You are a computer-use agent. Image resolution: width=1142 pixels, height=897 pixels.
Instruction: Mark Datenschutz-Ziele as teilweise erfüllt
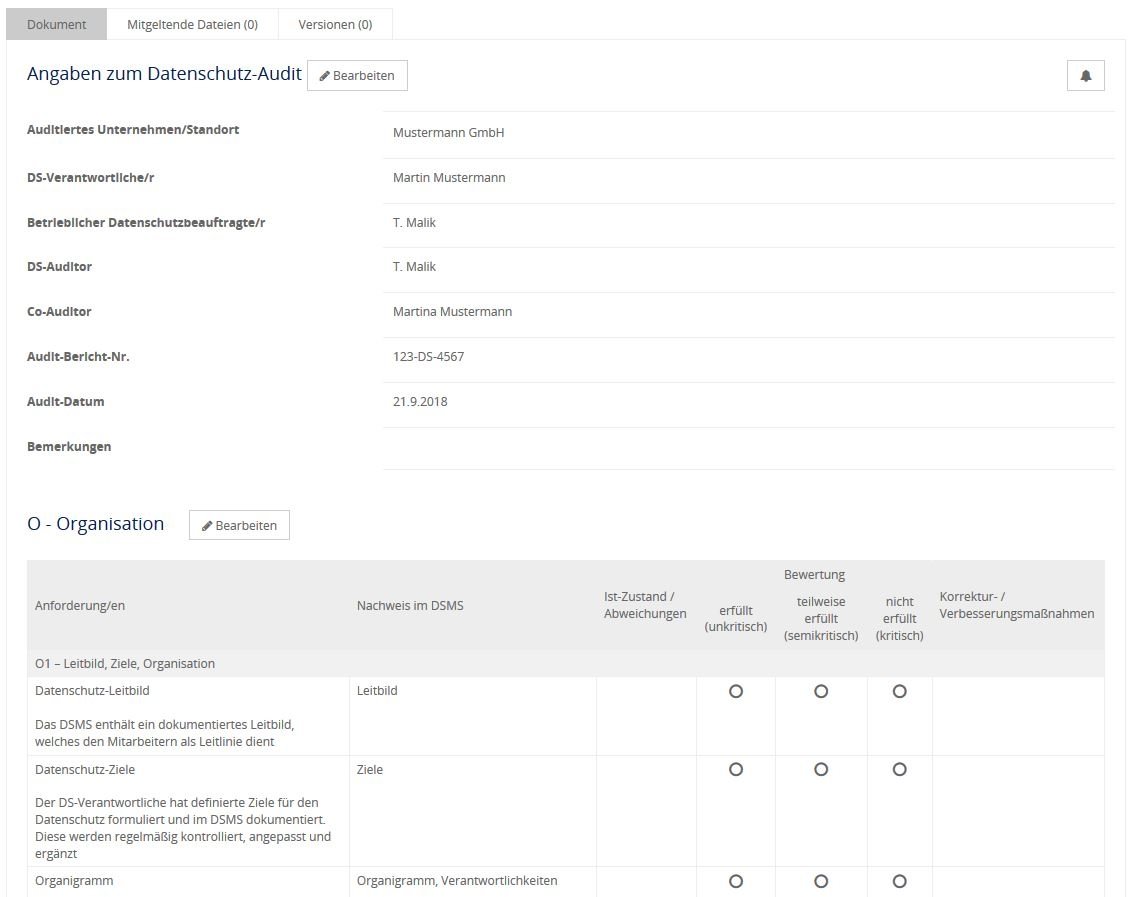coord(821,769)
